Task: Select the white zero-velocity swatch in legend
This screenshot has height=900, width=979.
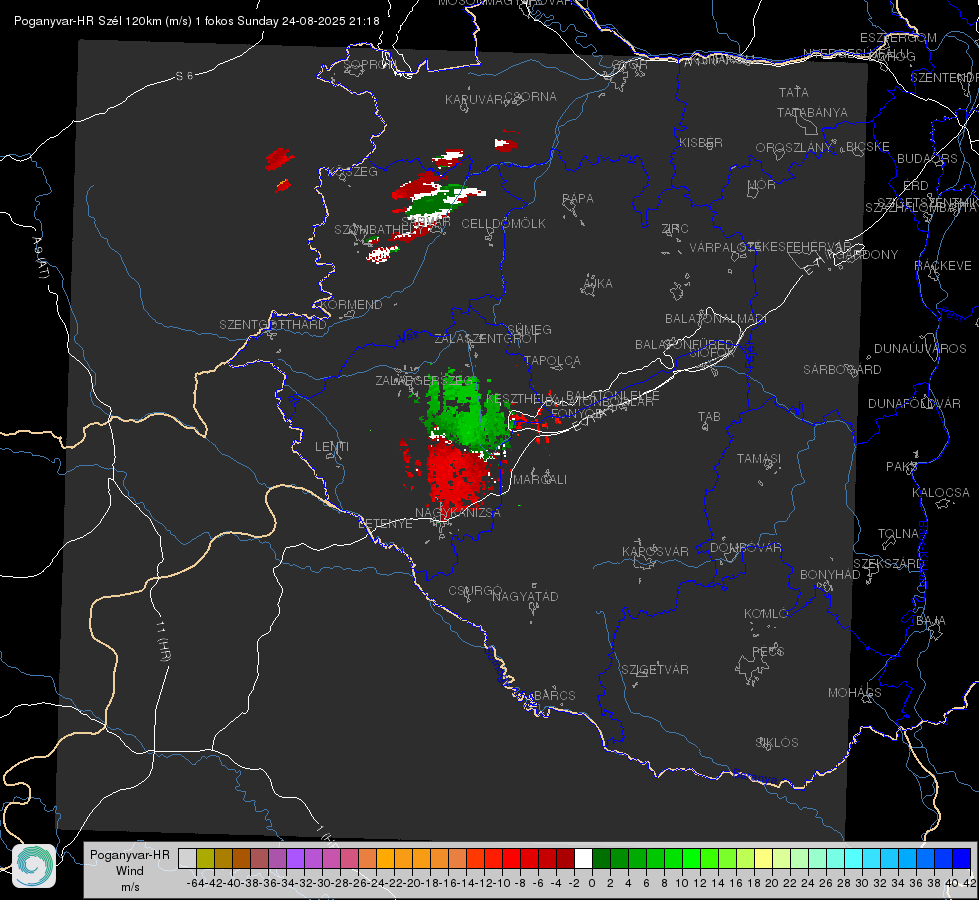Action: click(583, 859)
